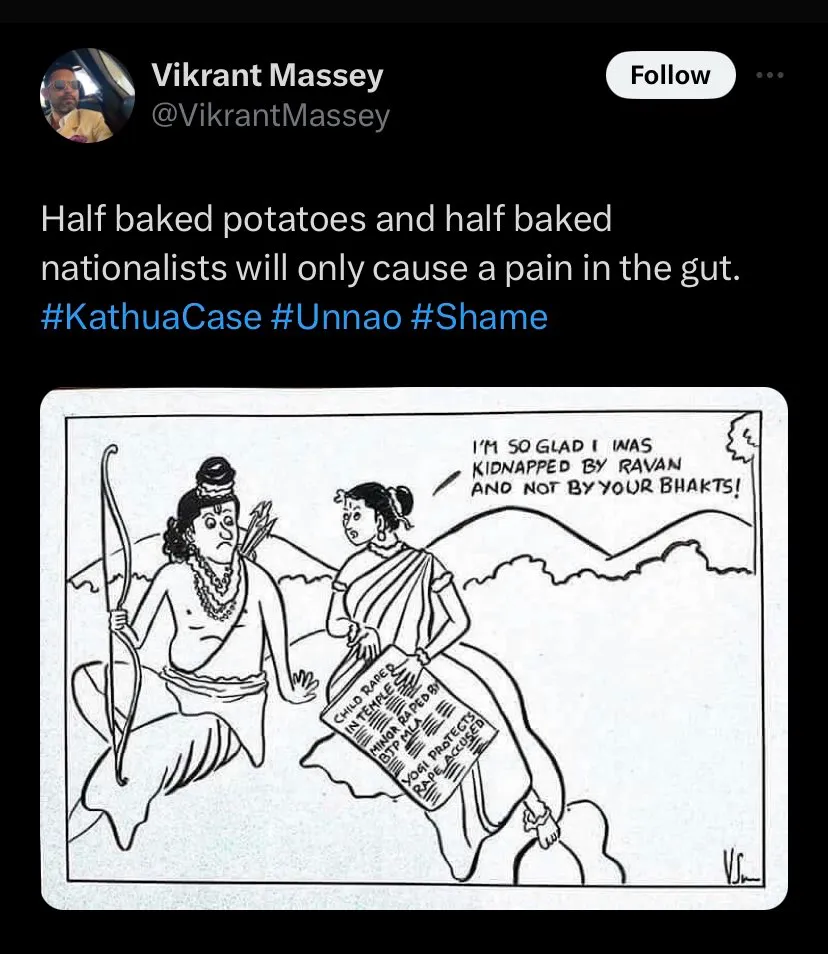Click the quiver of arrows on the man's back

point(257,529)
